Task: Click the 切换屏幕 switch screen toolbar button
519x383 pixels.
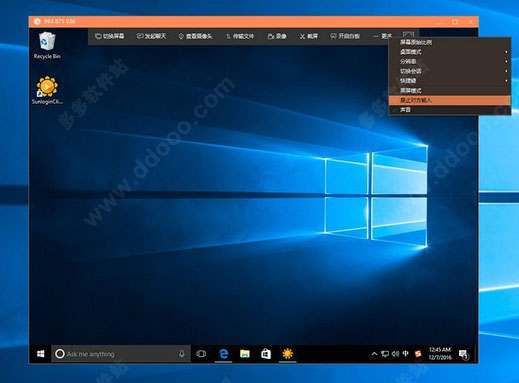Action: (x=109, y=36)
